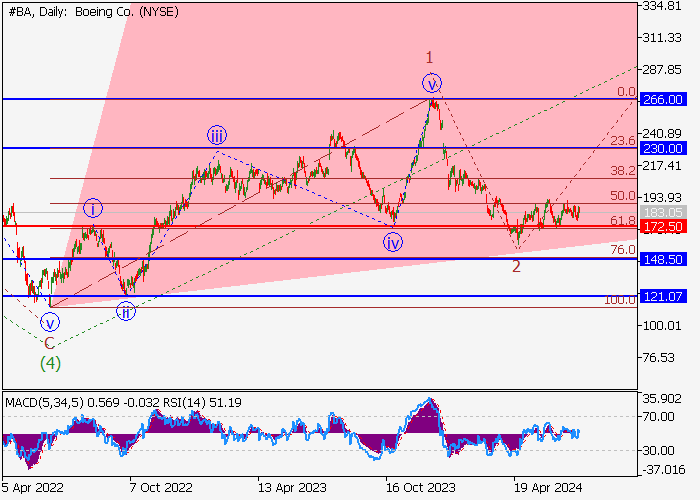This screenshot has width=700, height=500.
Task: Click the 311.33 price axis value
Action: pos(662,38)
